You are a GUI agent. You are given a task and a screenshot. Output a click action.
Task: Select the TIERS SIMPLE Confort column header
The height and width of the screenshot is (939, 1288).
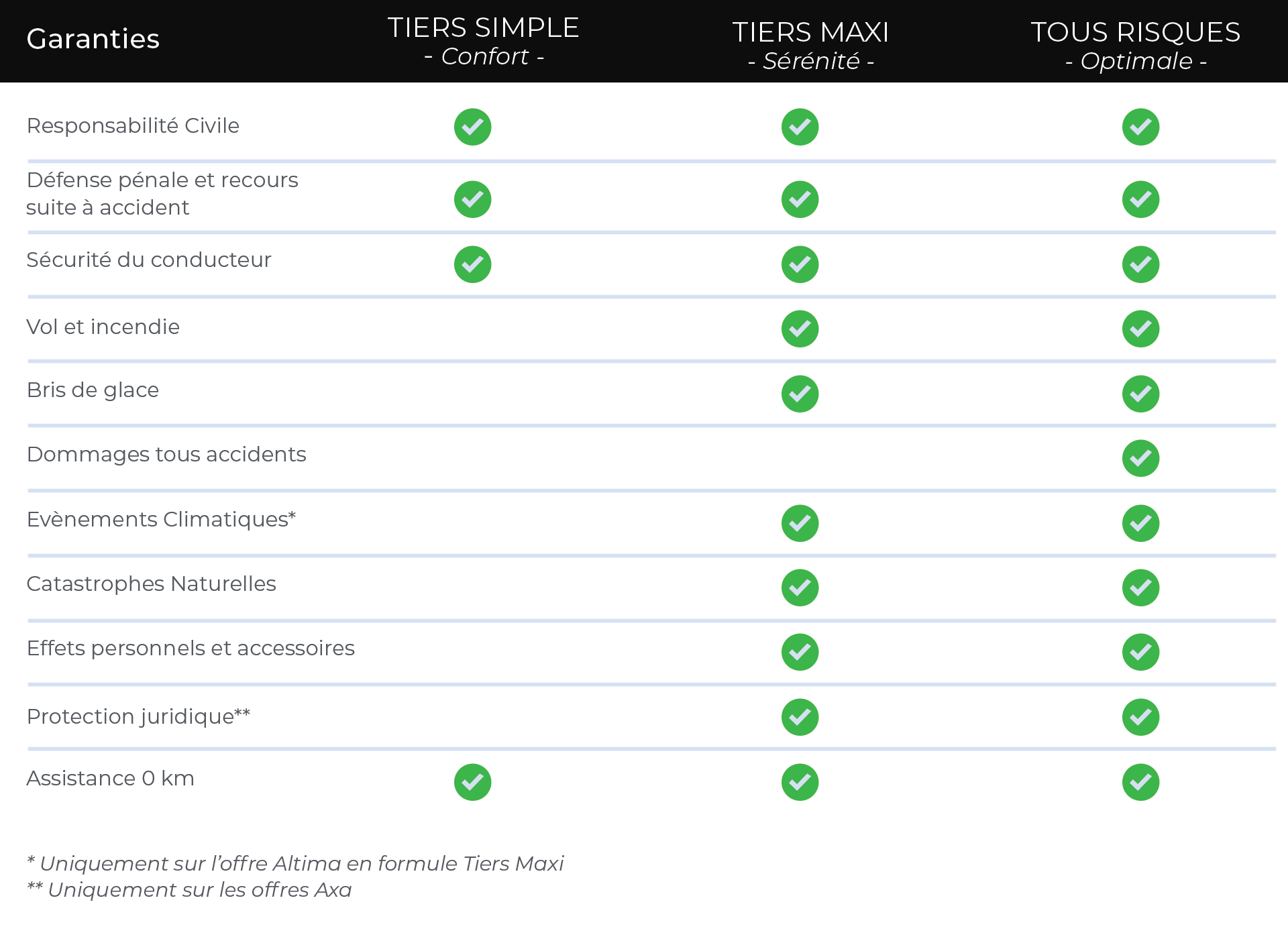click(x=484, y=41)
